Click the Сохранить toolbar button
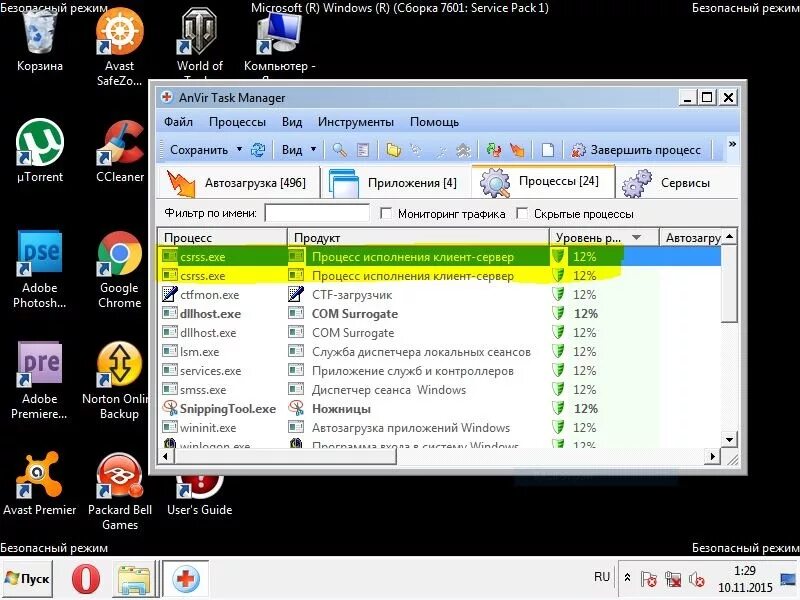The width and height of the screenshot is (800, 600). tap(199, 149)
